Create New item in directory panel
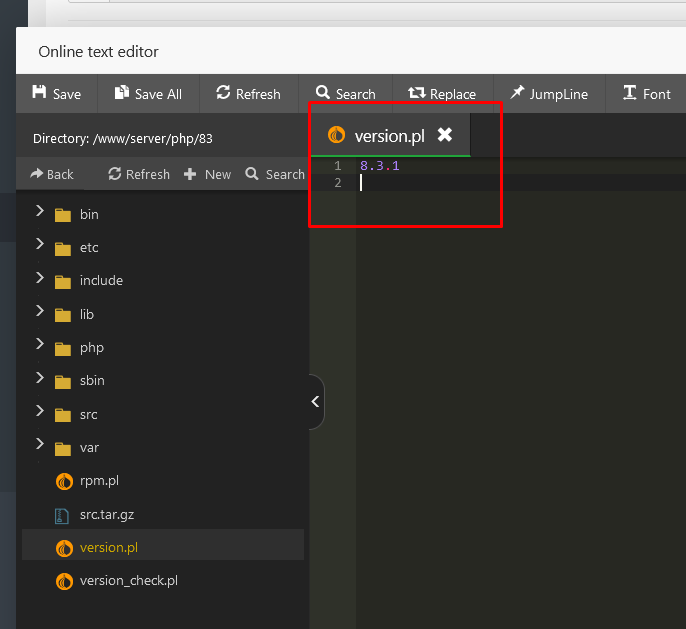The width and height of the screenshot is (686, 629). [x=207, y=174]
